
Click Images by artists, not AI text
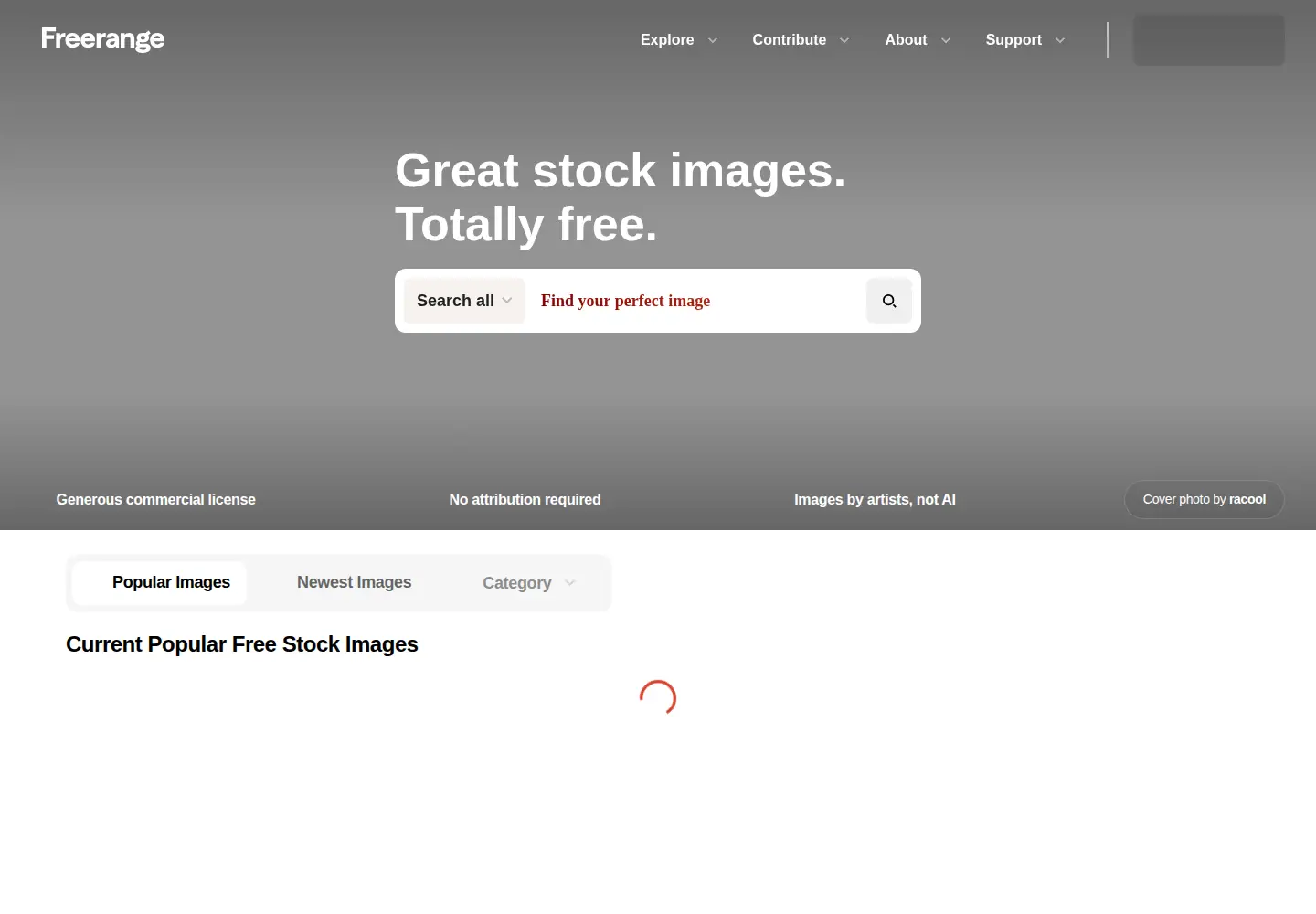pyautogui.click(x=875, y=500)
